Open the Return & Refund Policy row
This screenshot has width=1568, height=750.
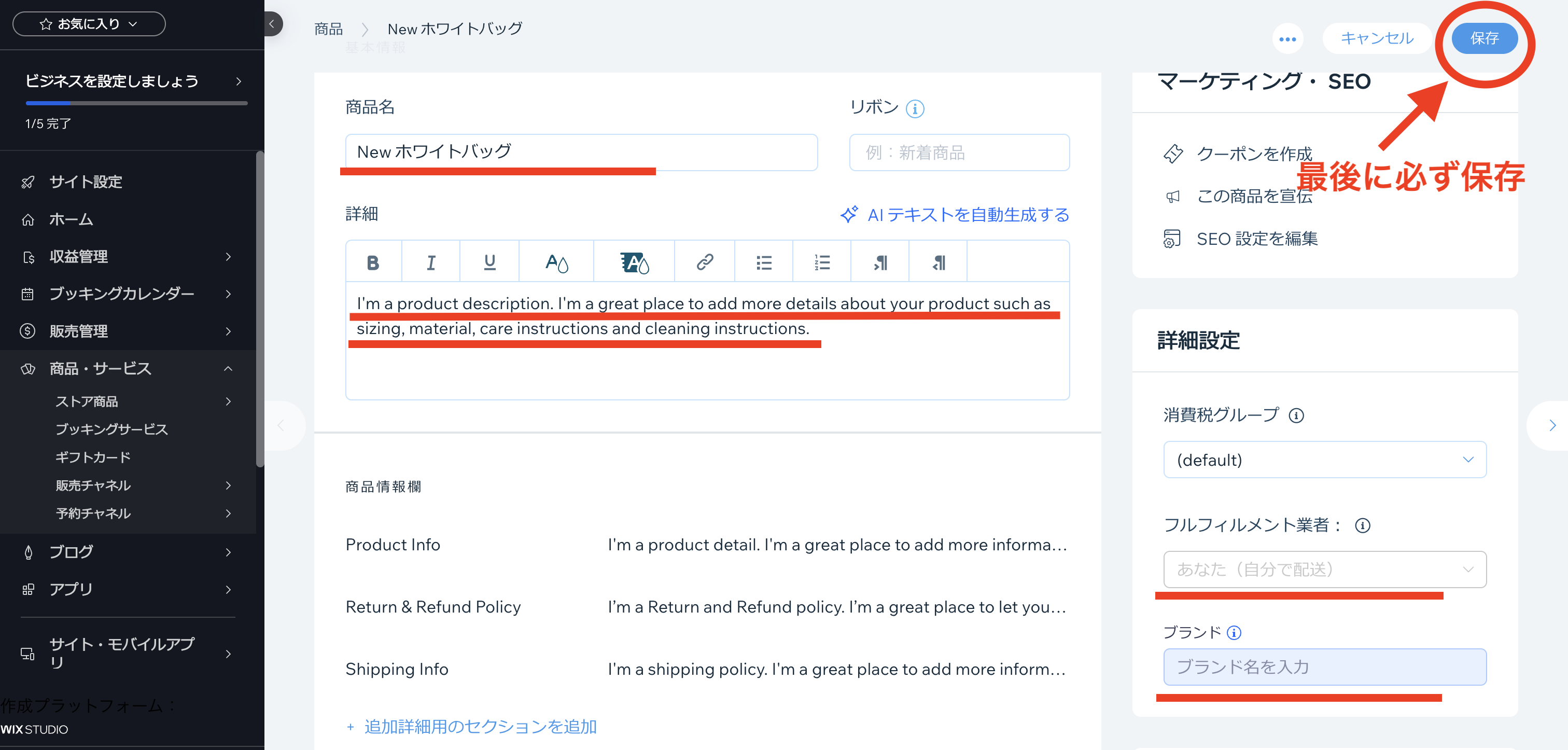707,607
